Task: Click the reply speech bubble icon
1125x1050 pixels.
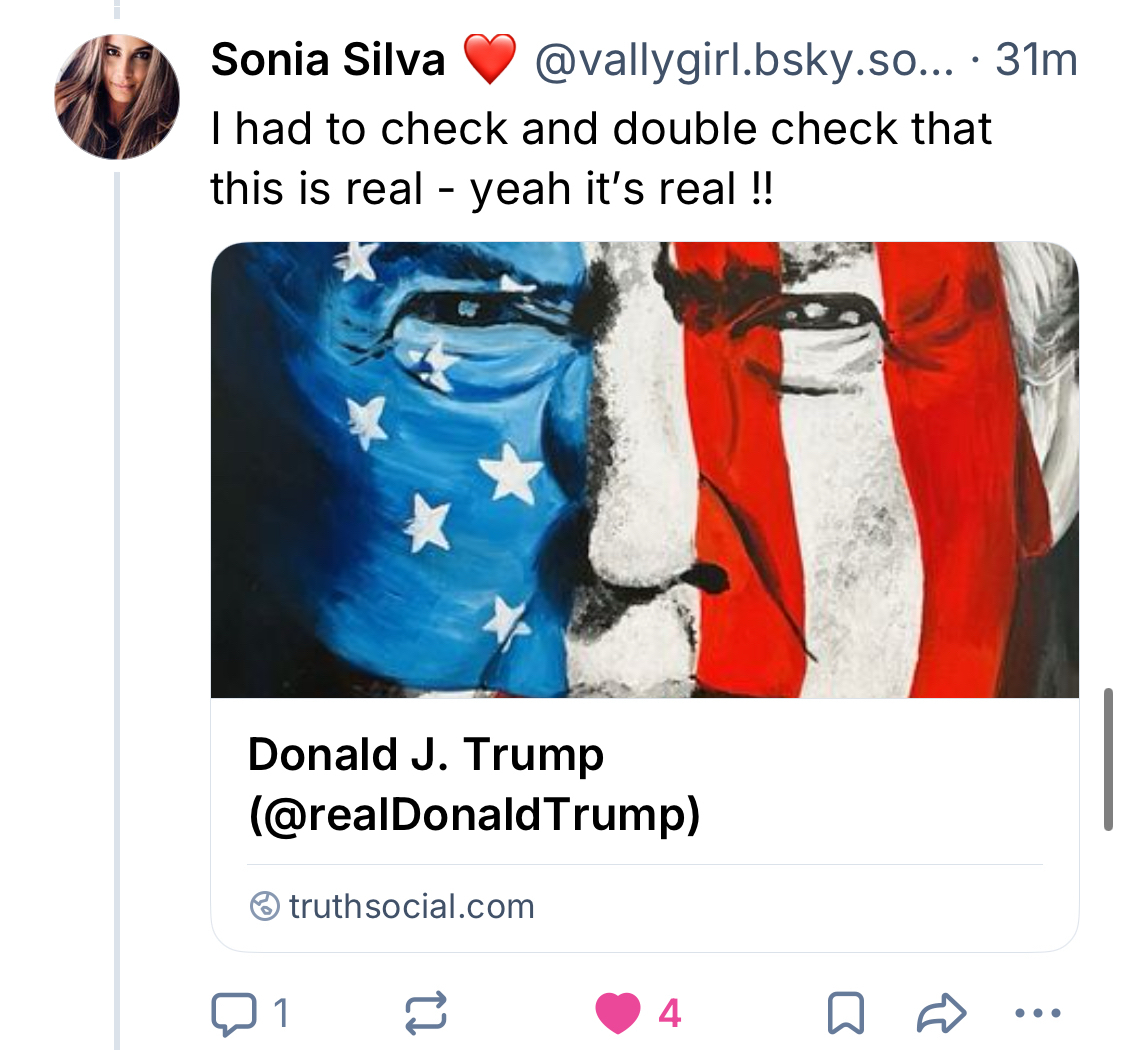Action: [x=232, y=1014]
